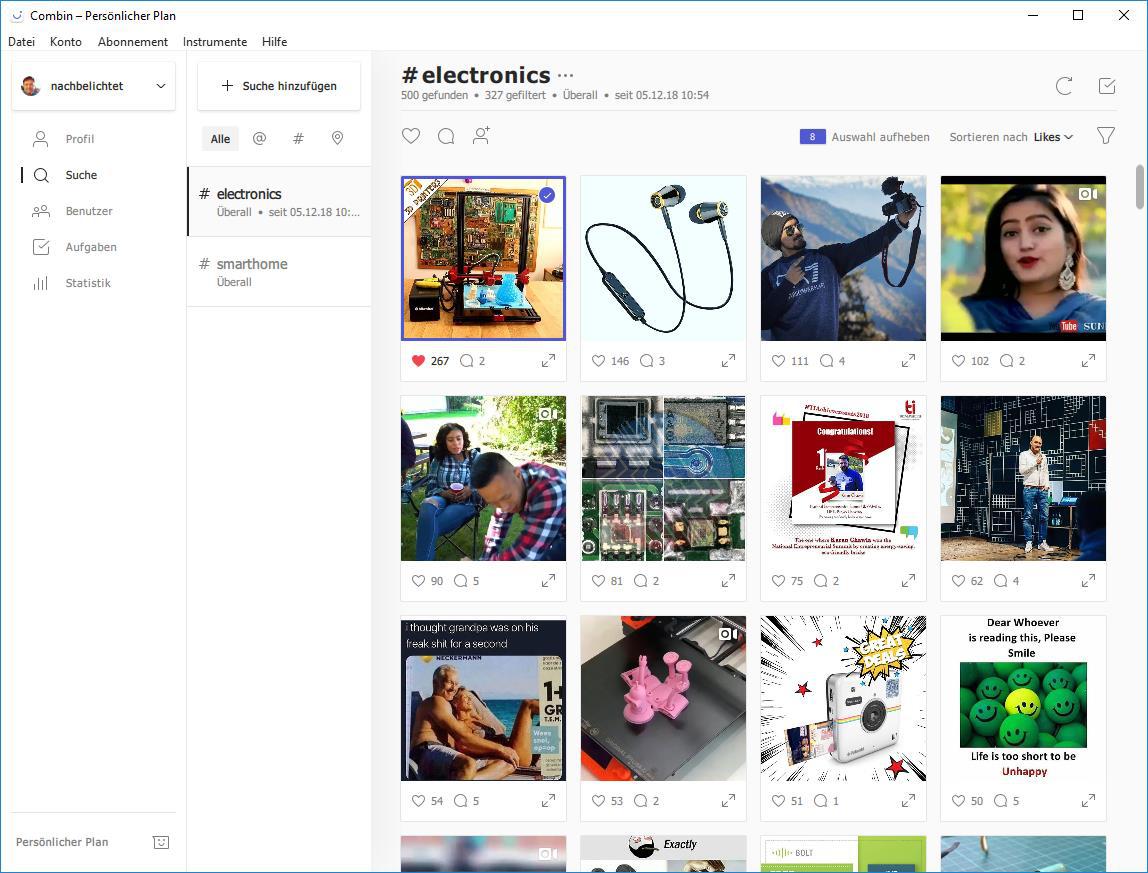
Task: Open the electronics title more options
Action: (566, 76)
